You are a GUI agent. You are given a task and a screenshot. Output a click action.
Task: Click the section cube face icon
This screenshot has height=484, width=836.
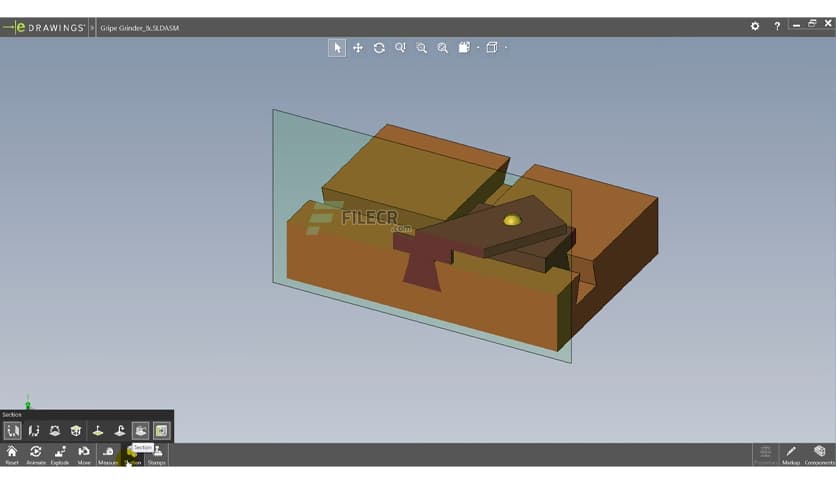click(76, 431)
